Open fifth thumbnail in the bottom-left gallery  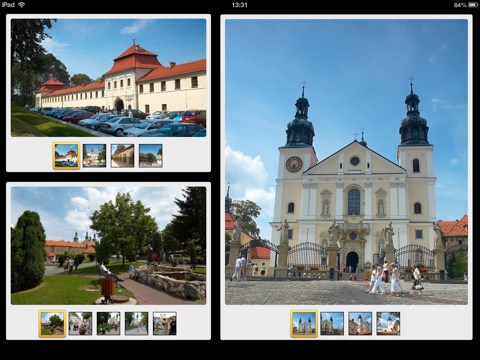click(x=165, y=324)
